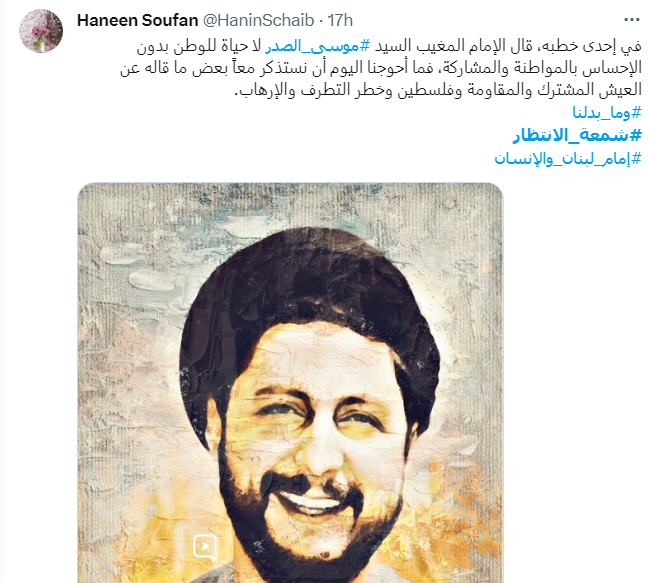Click the phrase خطر التطرف والإرهاب

click(x=312, y=90)
